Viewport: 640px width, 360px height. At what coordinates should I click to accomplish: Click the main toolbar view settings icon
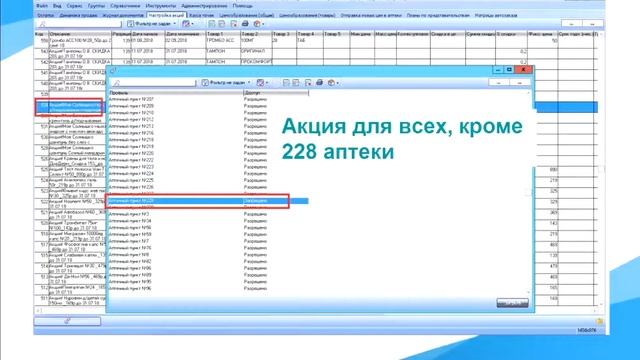click(186, 24)
